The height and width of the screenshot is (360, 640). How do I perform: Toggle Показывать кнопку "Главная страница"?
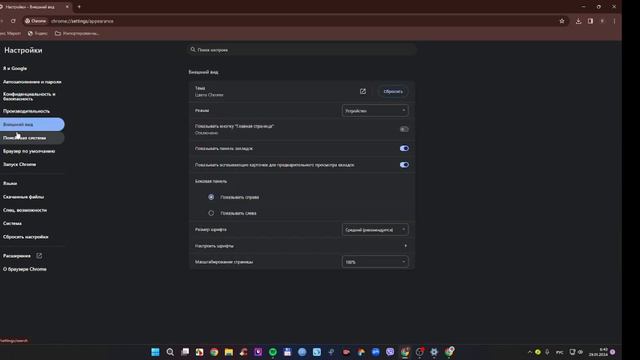coord(404,129)
